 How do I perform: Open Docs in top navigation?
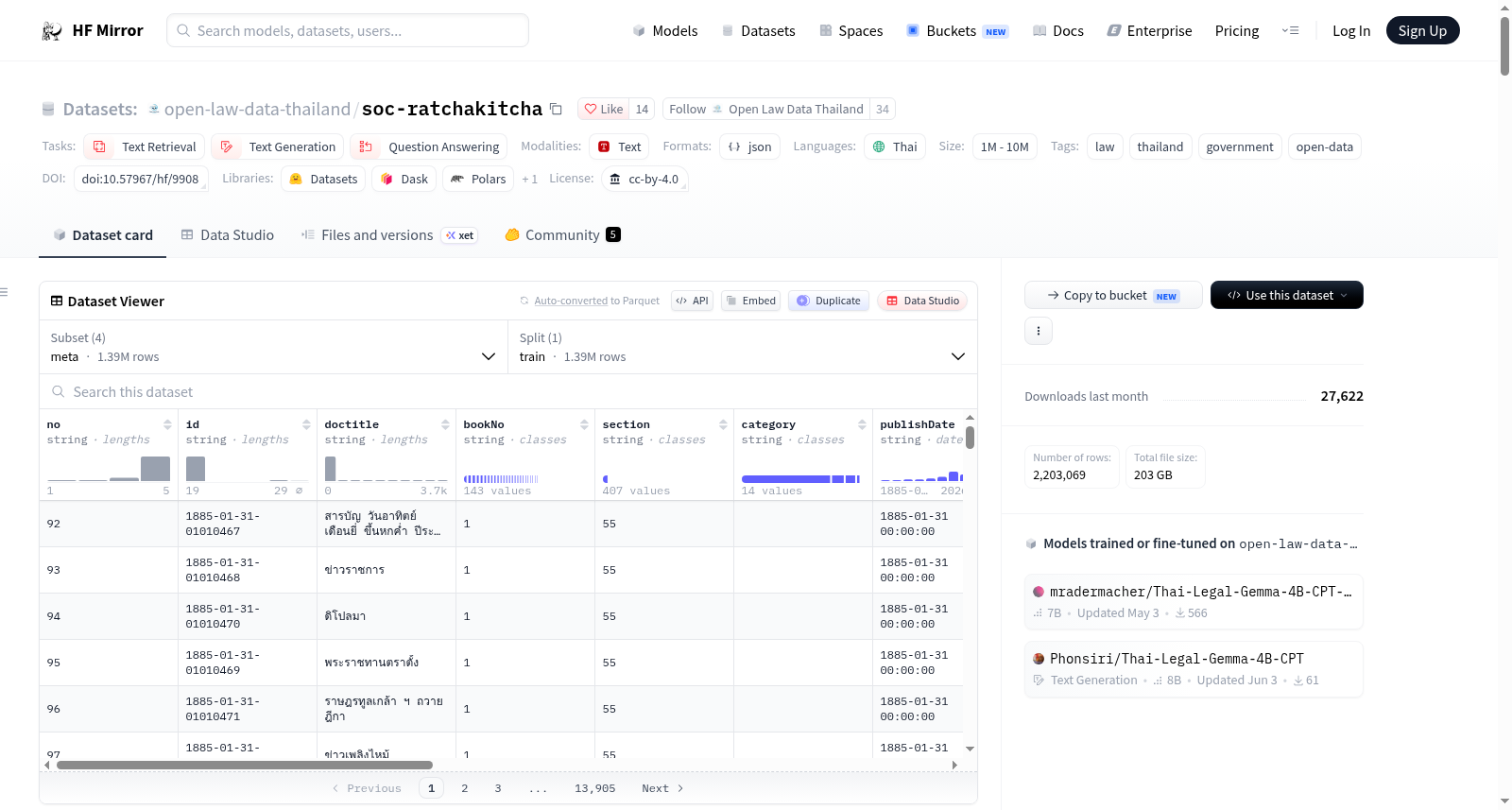tap(1058, 31)
